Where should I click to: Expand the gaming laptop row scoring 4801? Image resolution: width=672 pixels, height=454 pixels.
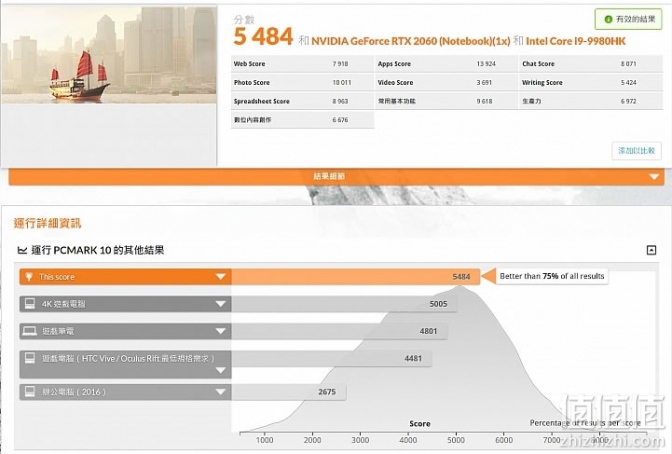[x=221, y=331]
